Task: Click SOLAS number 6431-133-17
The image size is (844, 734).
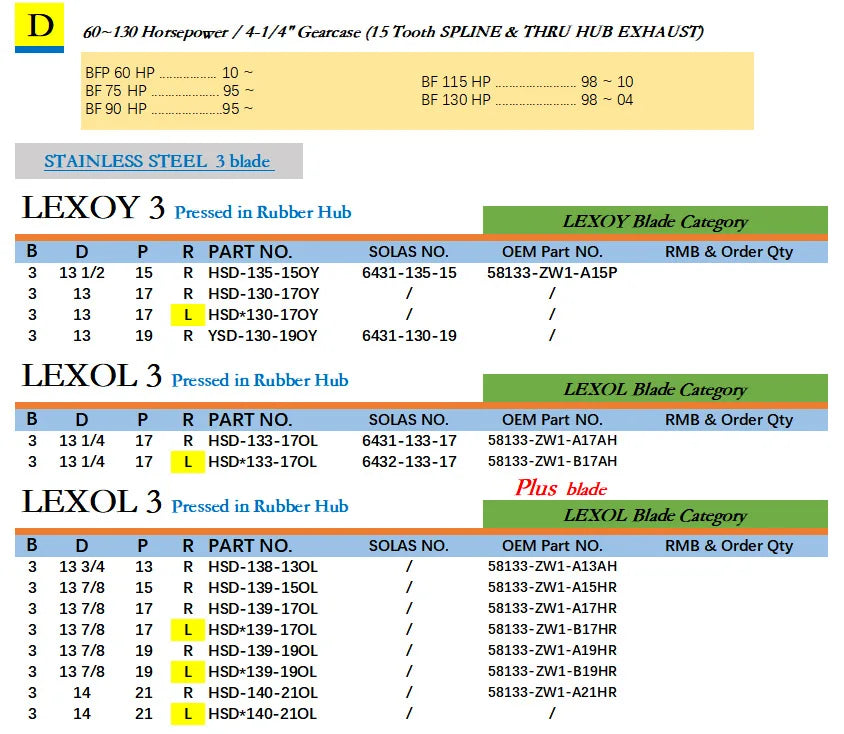Action: 409,441
